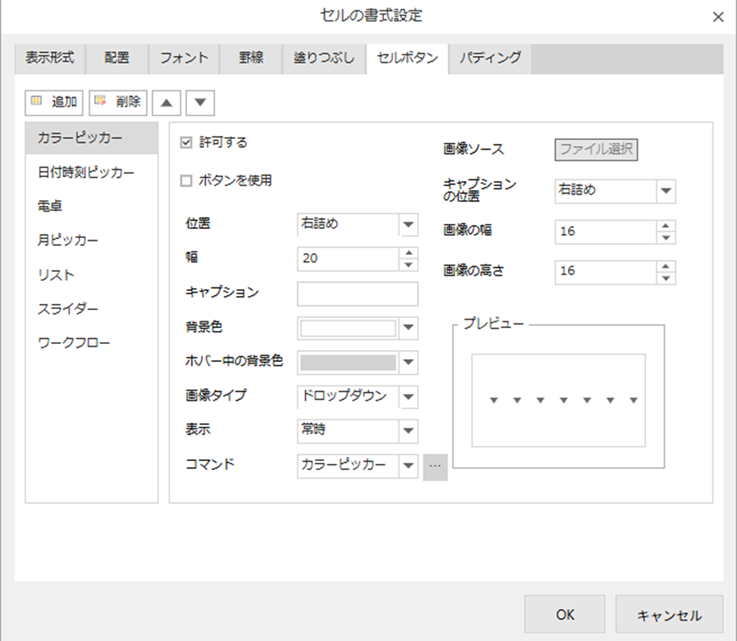Enable the ボタンを使用 checkbox
737x641 pixels.
[185, 181]
